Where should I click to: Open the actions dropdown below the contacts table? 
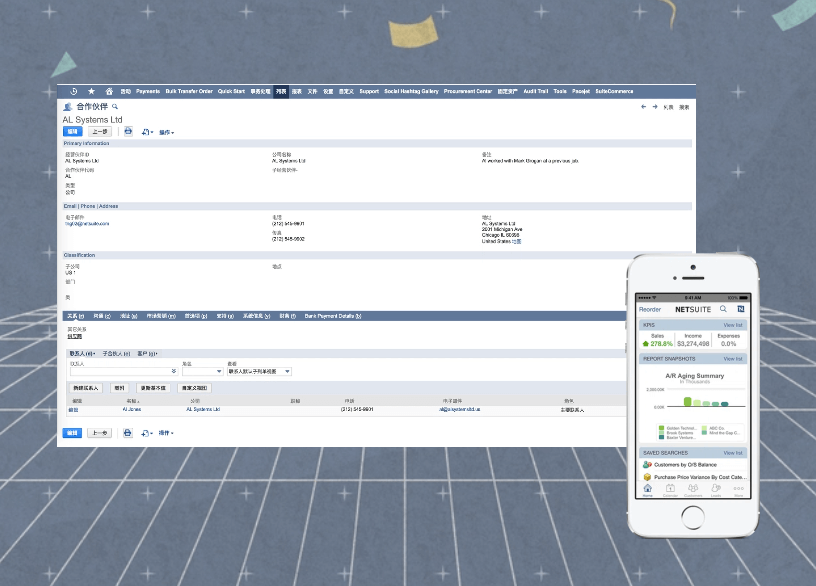click(x=166, y=433)
